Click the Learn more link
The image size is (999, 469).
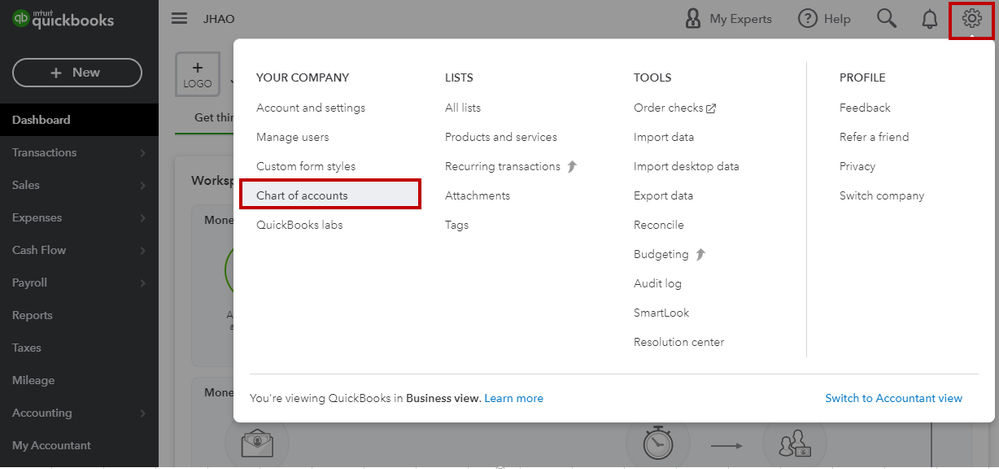coord(514,398)
